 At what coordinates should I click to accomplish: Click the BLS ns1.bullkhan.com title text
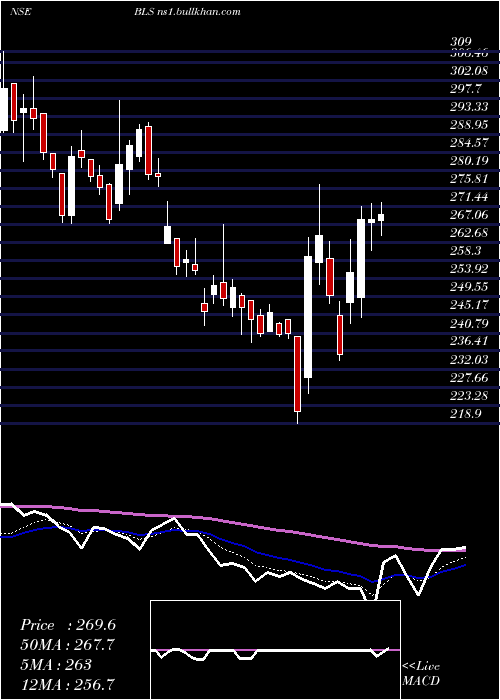pos(187,12)
